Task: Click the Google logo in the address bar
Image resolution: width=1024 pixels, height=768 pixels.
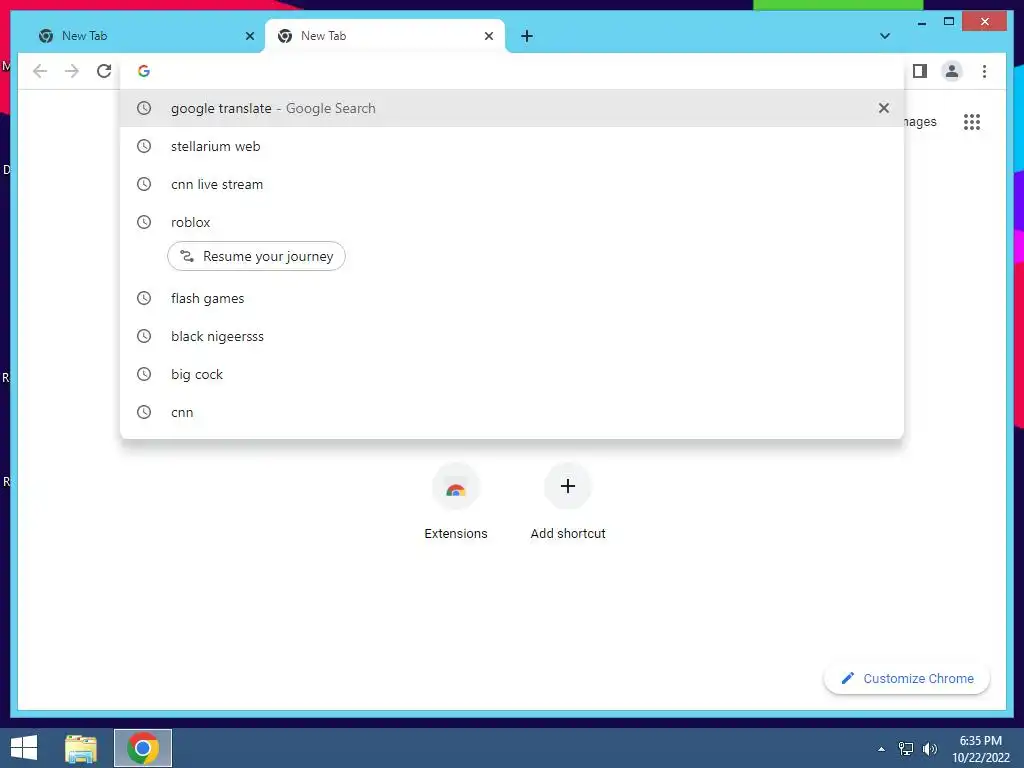Action: click(144, 71)
